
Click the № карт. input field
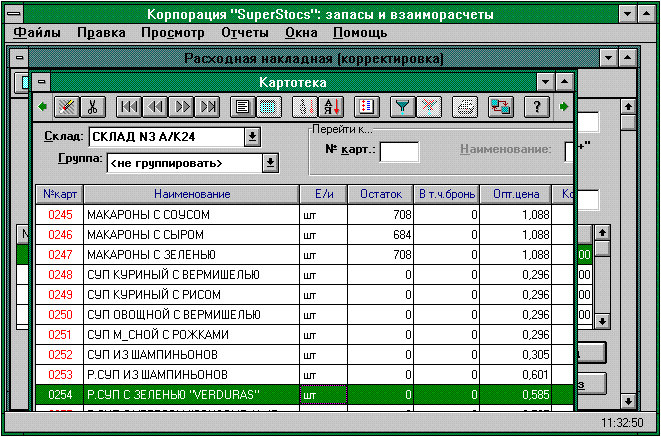pyautogui.click(x=399, y=151)
